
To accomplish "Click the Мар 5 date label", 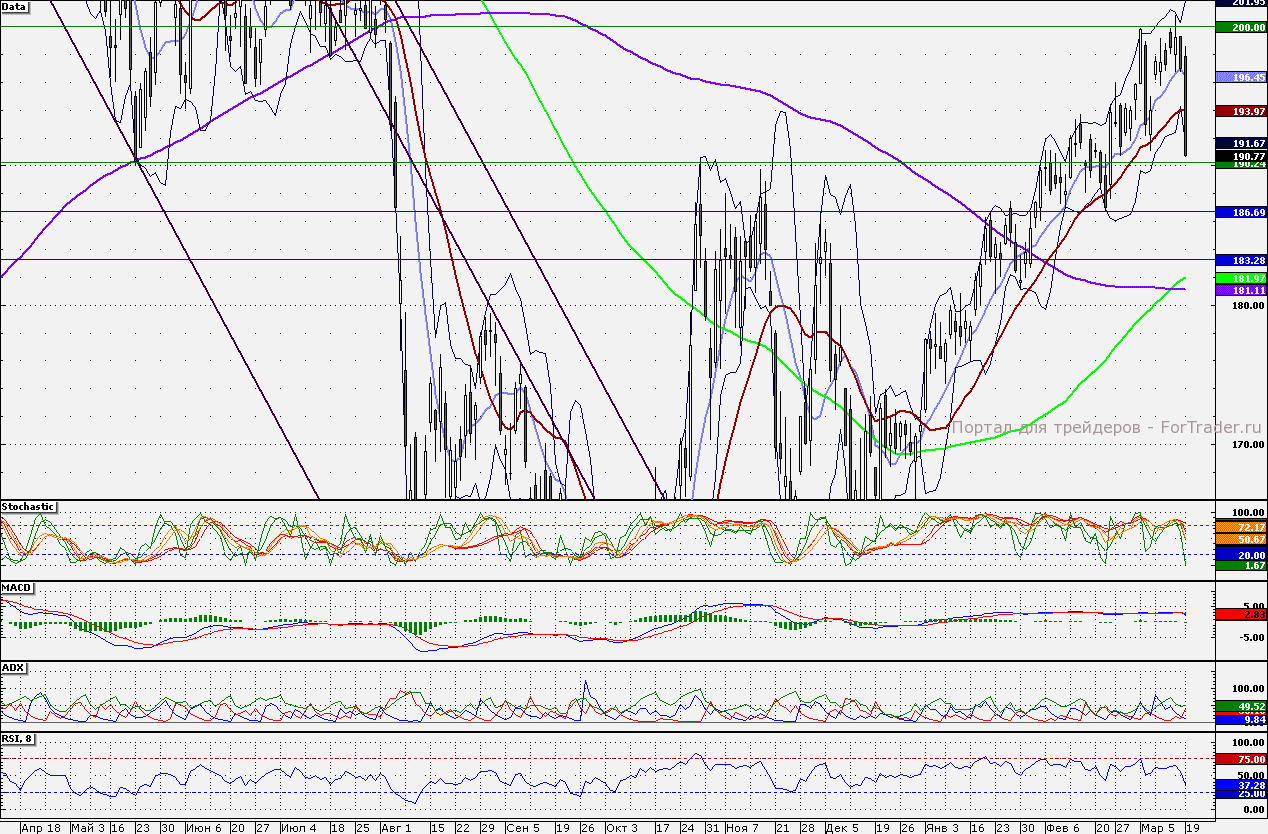I will 1156,828.
